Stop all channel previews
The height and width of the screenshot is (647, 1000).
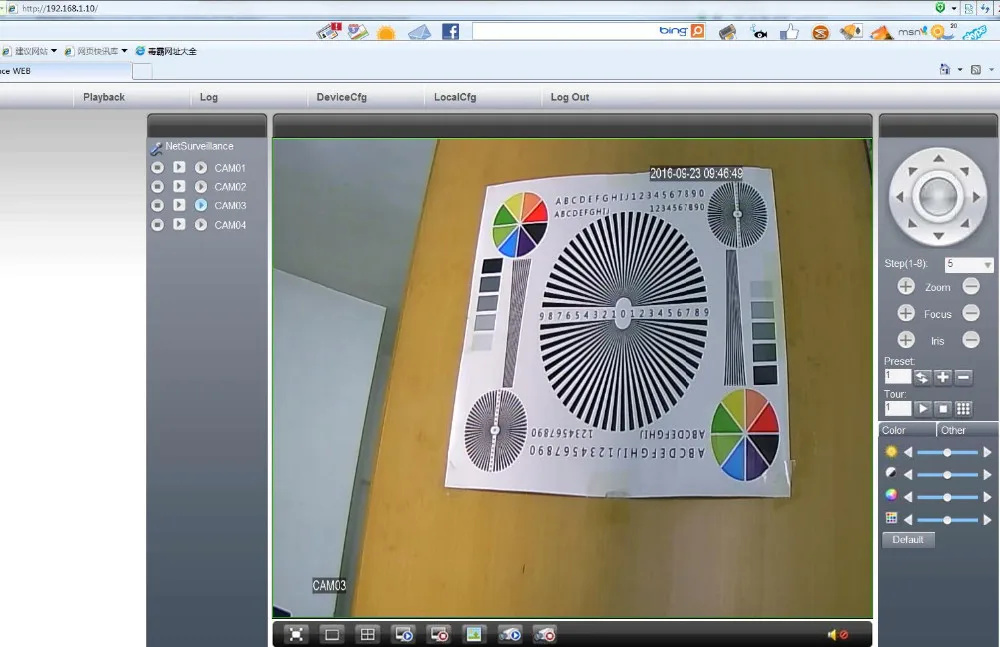[x=439, y=634]
